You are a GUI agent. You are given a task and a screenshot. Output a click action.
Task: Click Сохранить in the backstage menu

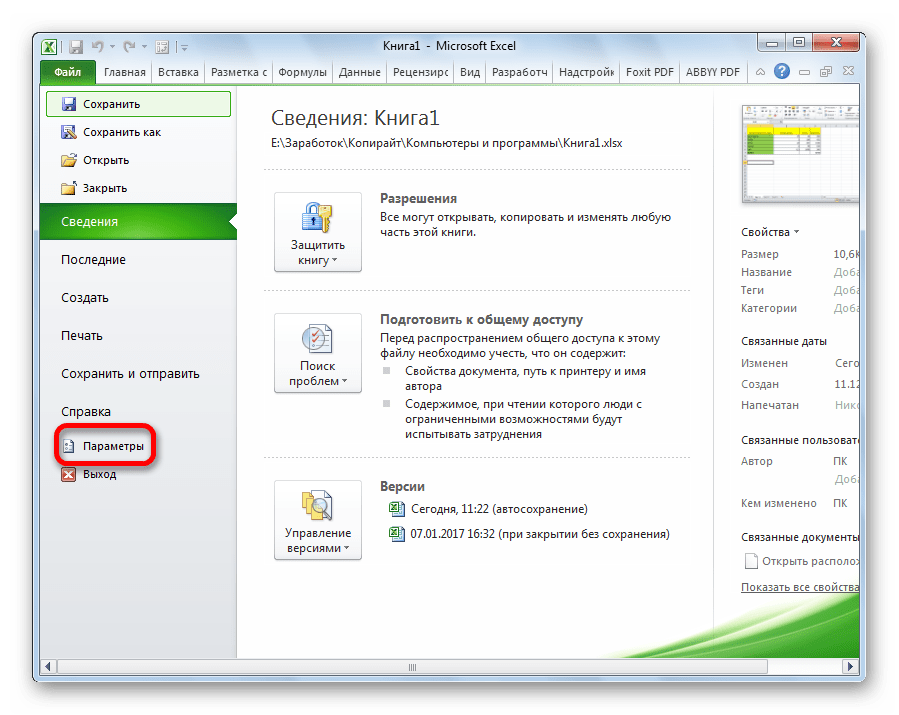pos(138,104)
